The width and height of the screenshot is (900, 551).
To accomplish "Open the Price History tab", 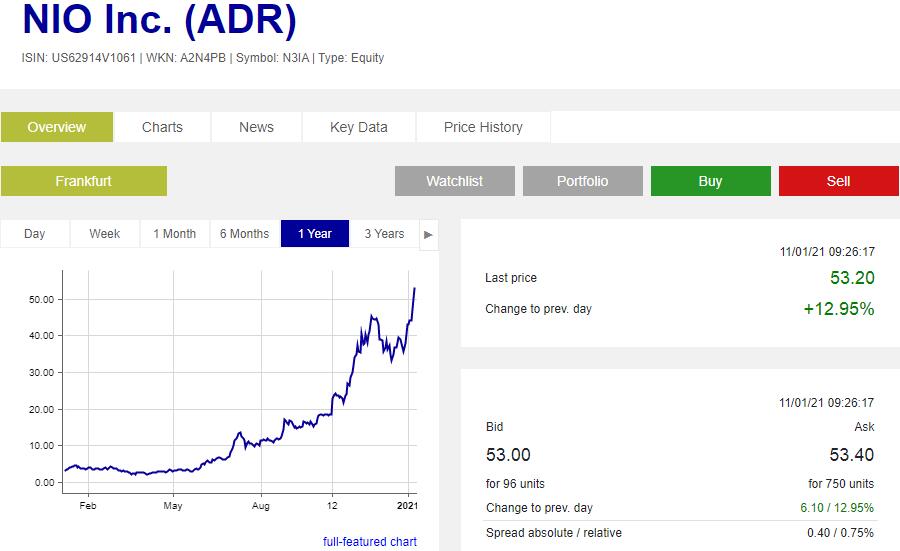I will (x=483, y=127).
